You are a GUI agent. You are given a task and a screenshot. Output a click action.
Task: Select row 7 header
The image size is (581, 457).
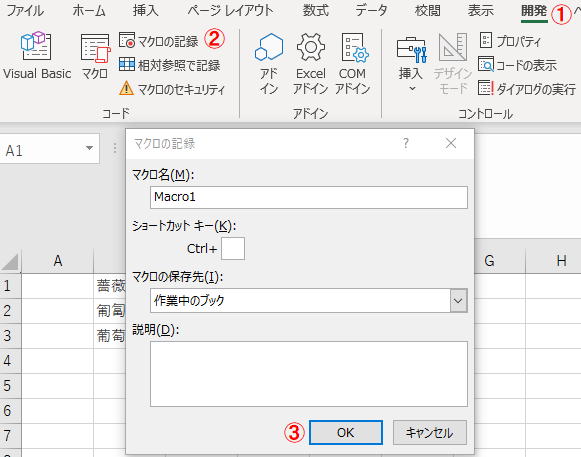[10, 436]
